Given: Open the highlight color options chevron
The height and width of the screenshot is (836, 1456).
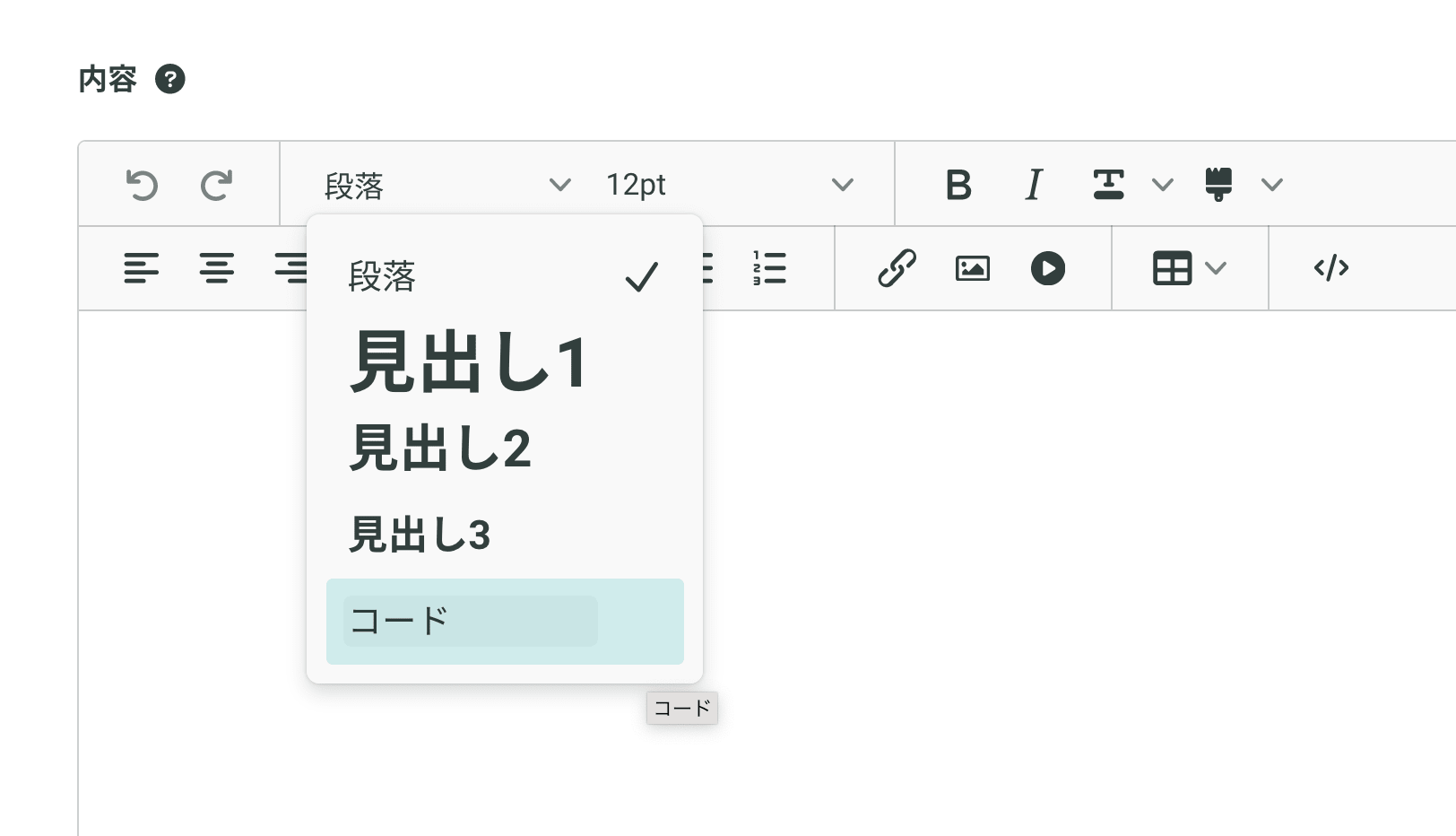Looking at the screenshot, I should (x=1272, y=185).
